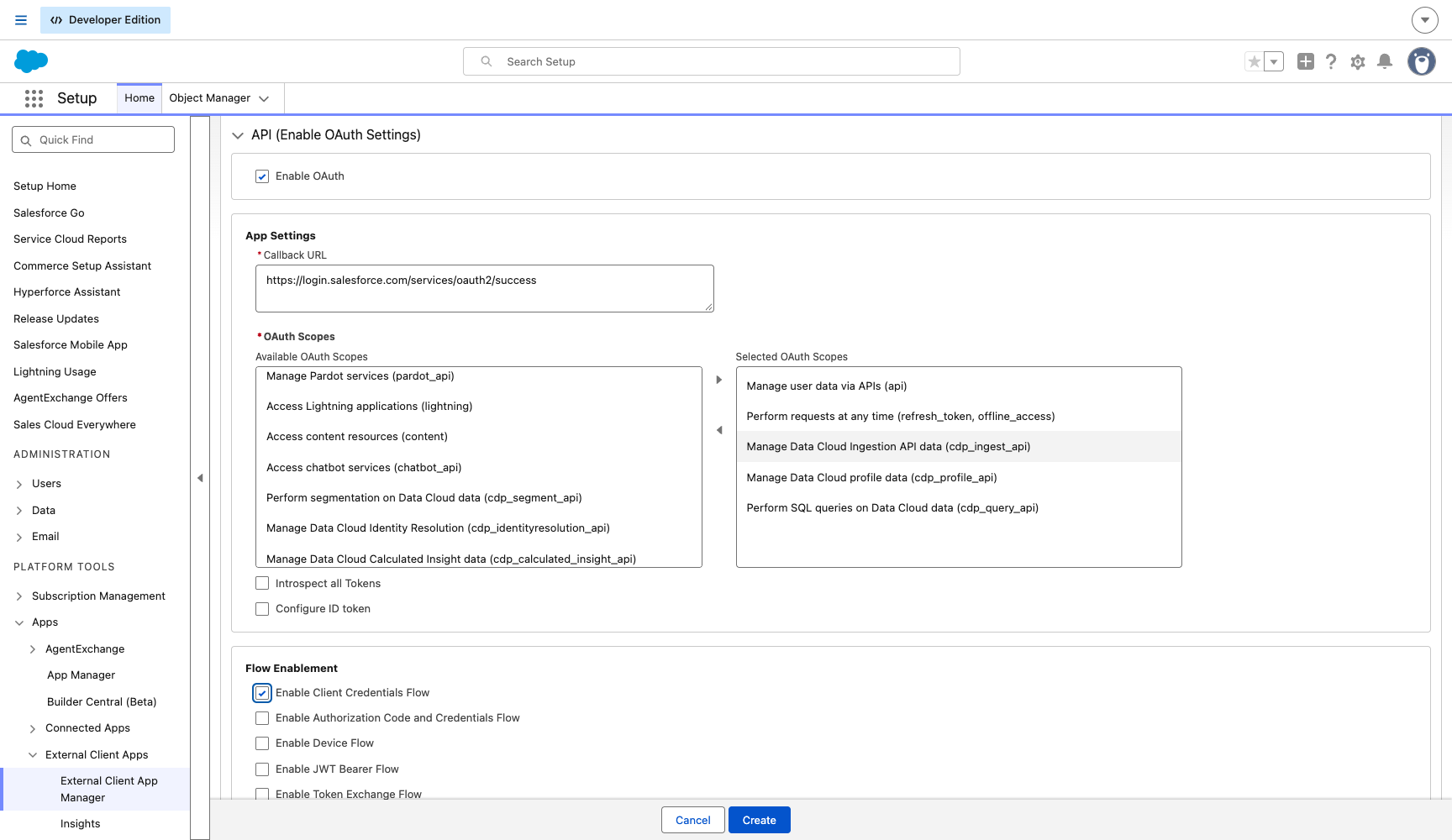Expand the Data tree node

point(19,511)
